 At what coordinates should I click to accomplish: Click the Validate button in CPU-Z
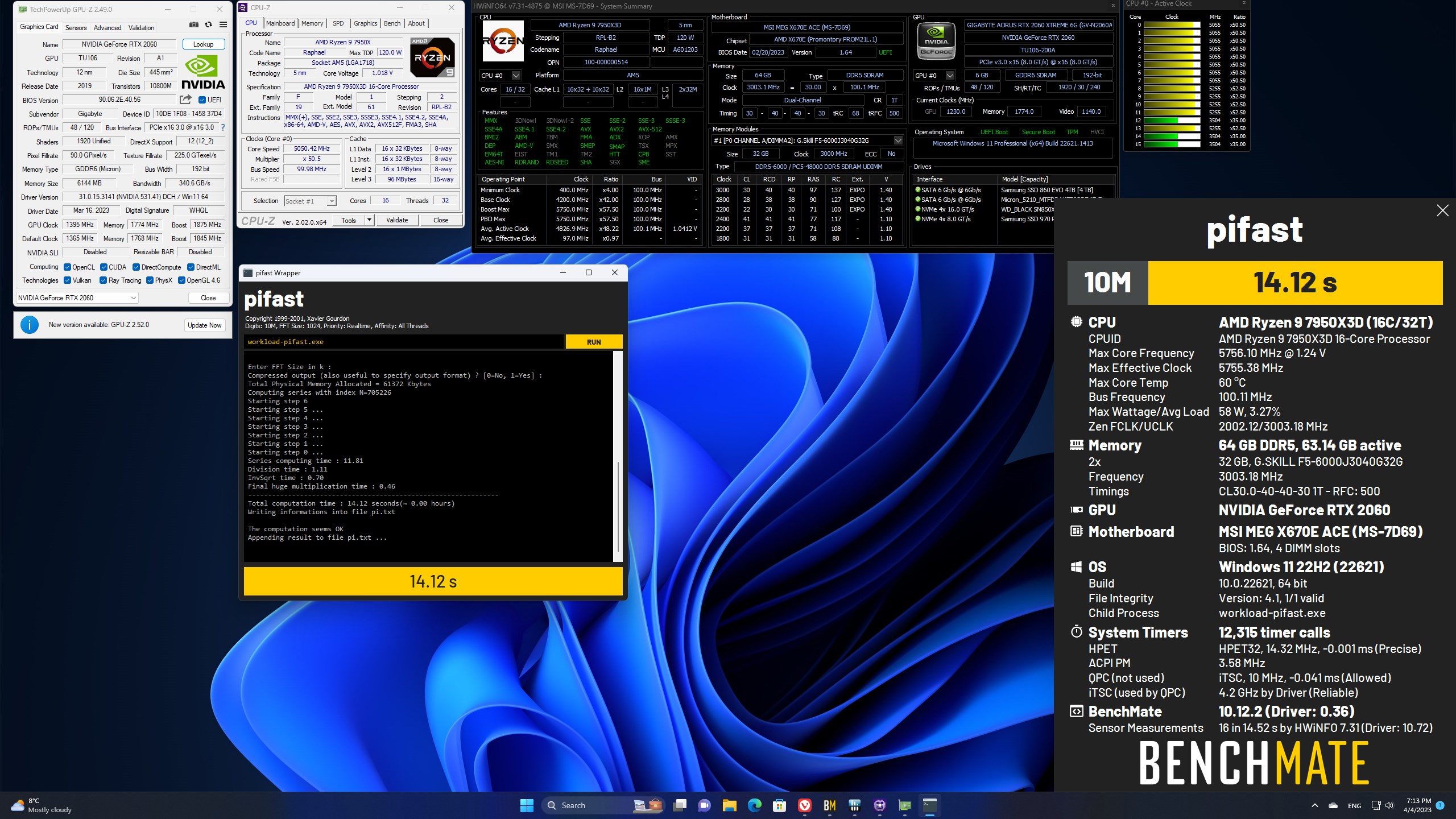click(x=397, y=220)
